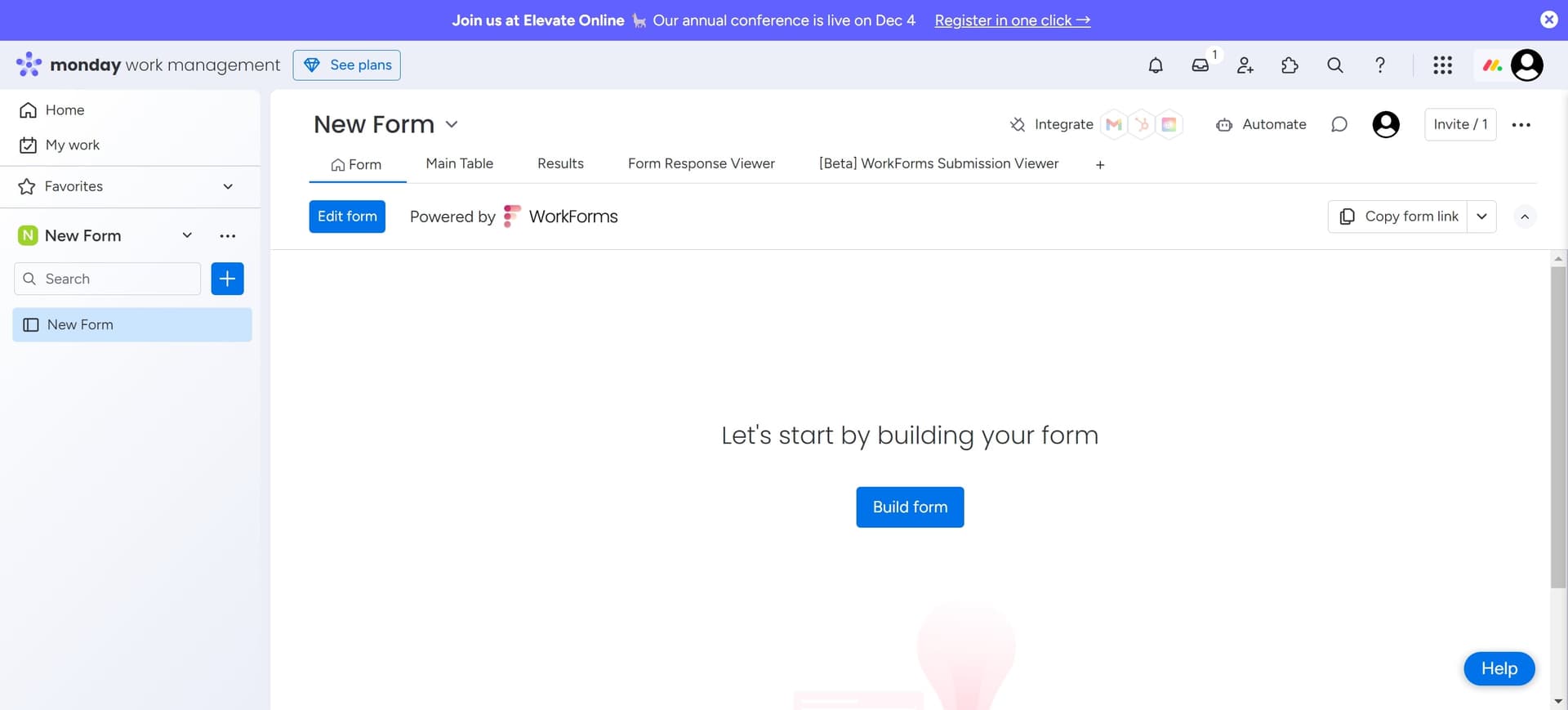1568x710 pixels.
Task: Click the invite members icon
Action: (1245, 65)
